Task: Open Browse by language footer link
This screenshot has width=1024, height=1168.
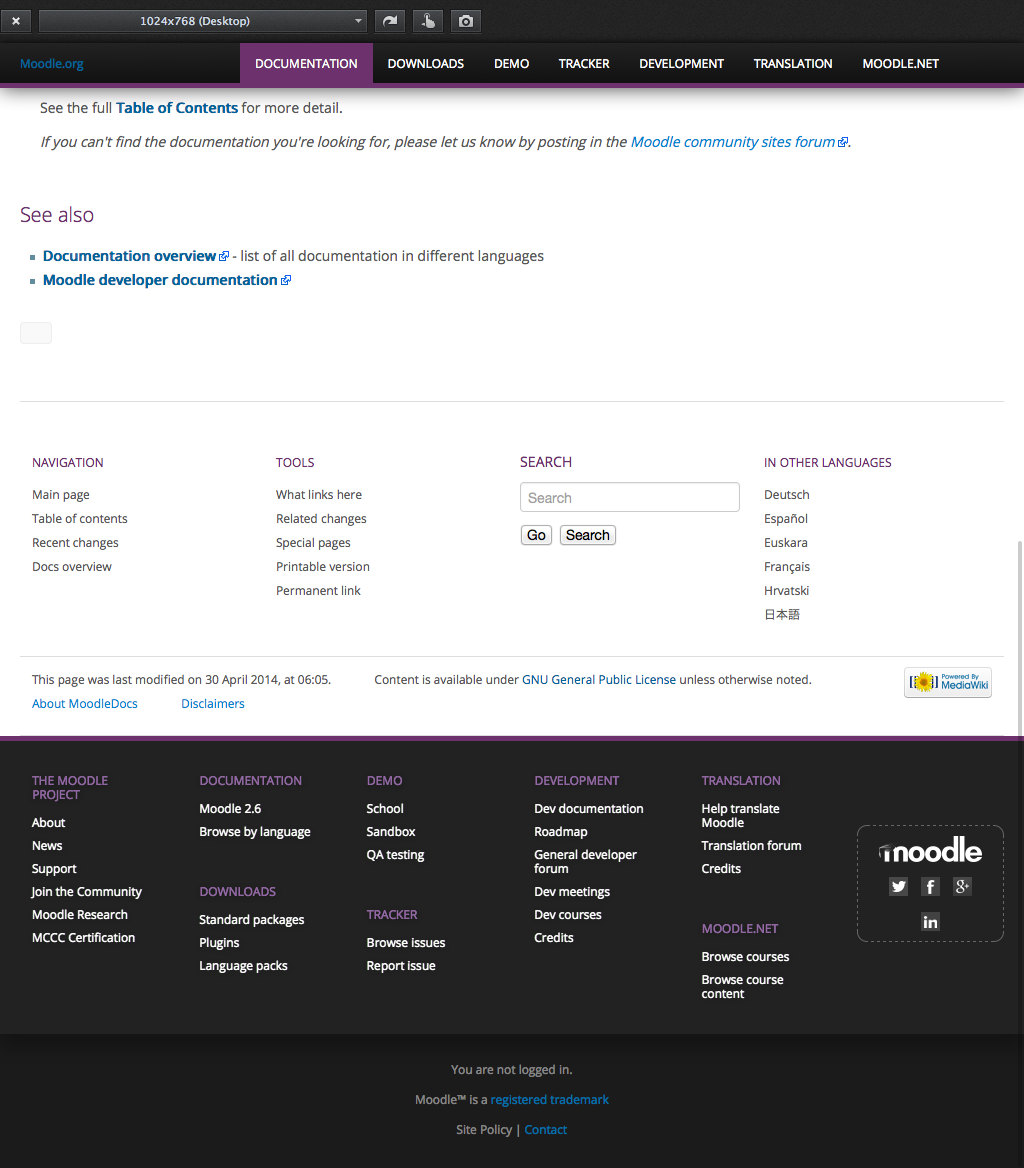Action: click(255, 831)
